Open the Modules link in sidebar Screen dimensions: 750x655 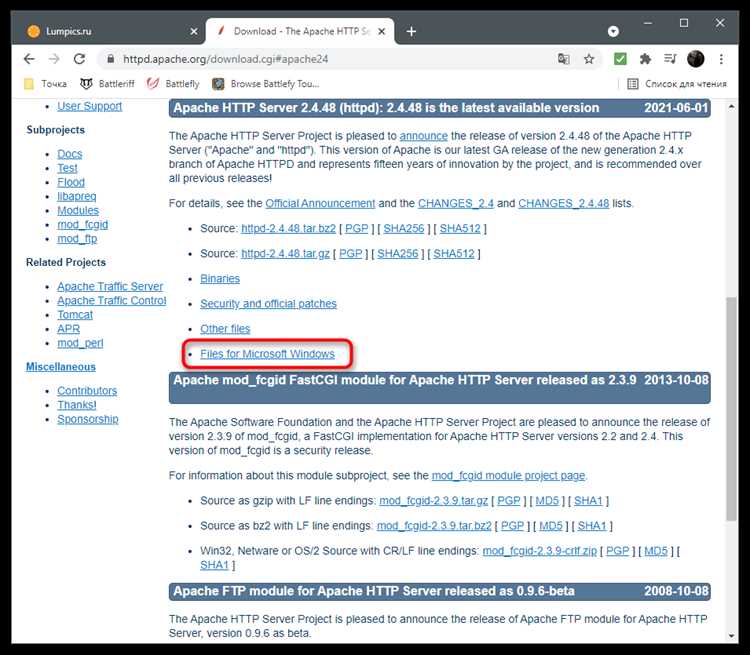point(78,211)
